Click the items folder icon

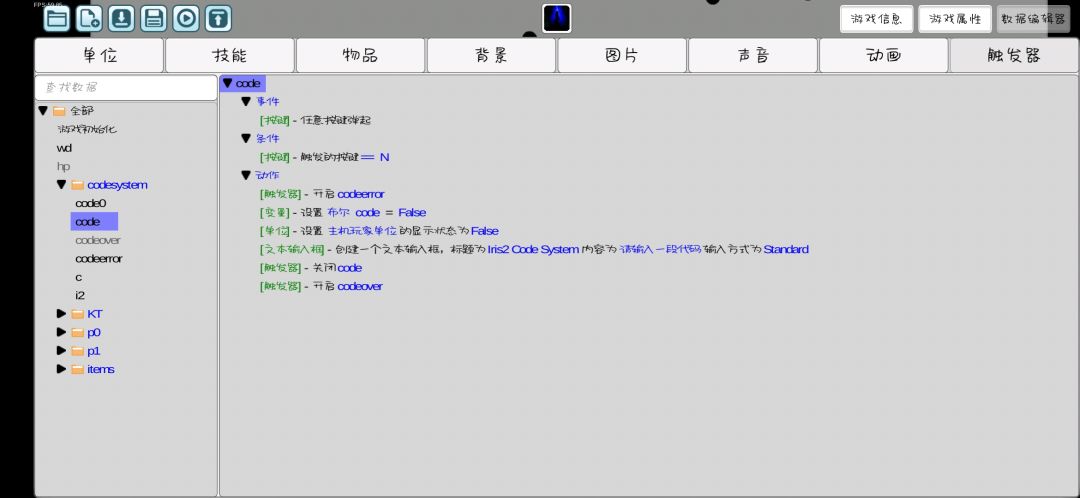point(77,369)
